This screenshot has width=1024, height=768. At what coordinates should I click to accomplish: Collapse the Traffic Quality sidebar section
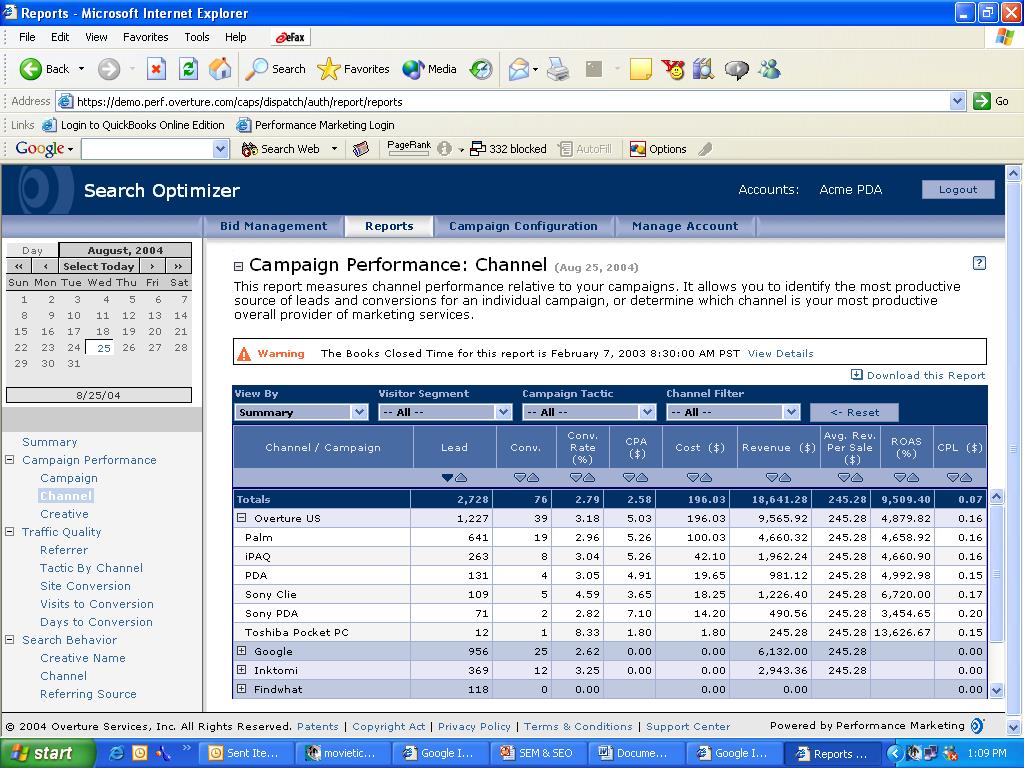tap(10, 532)
